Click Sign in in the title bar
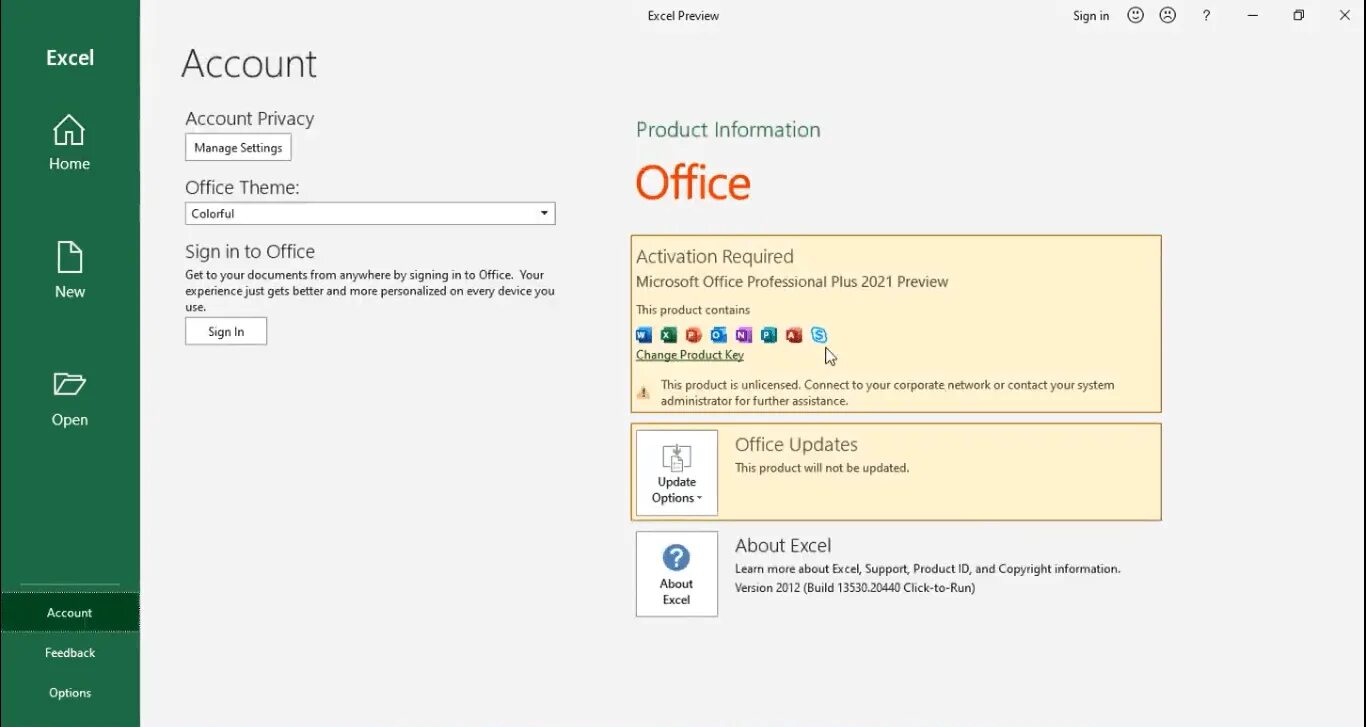The image size is (1366, 727). [x=1091, y=15]
